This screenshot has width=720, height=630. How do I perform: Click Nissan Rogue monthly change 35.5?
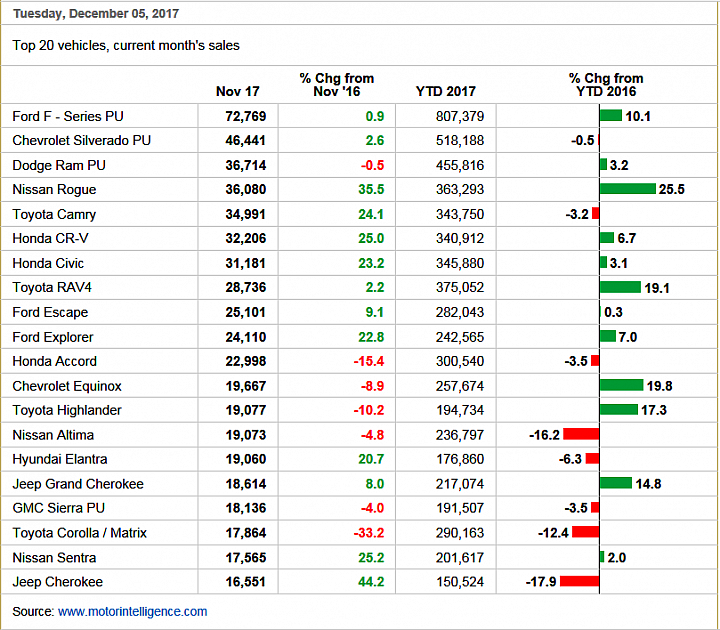tap(371, 190)
